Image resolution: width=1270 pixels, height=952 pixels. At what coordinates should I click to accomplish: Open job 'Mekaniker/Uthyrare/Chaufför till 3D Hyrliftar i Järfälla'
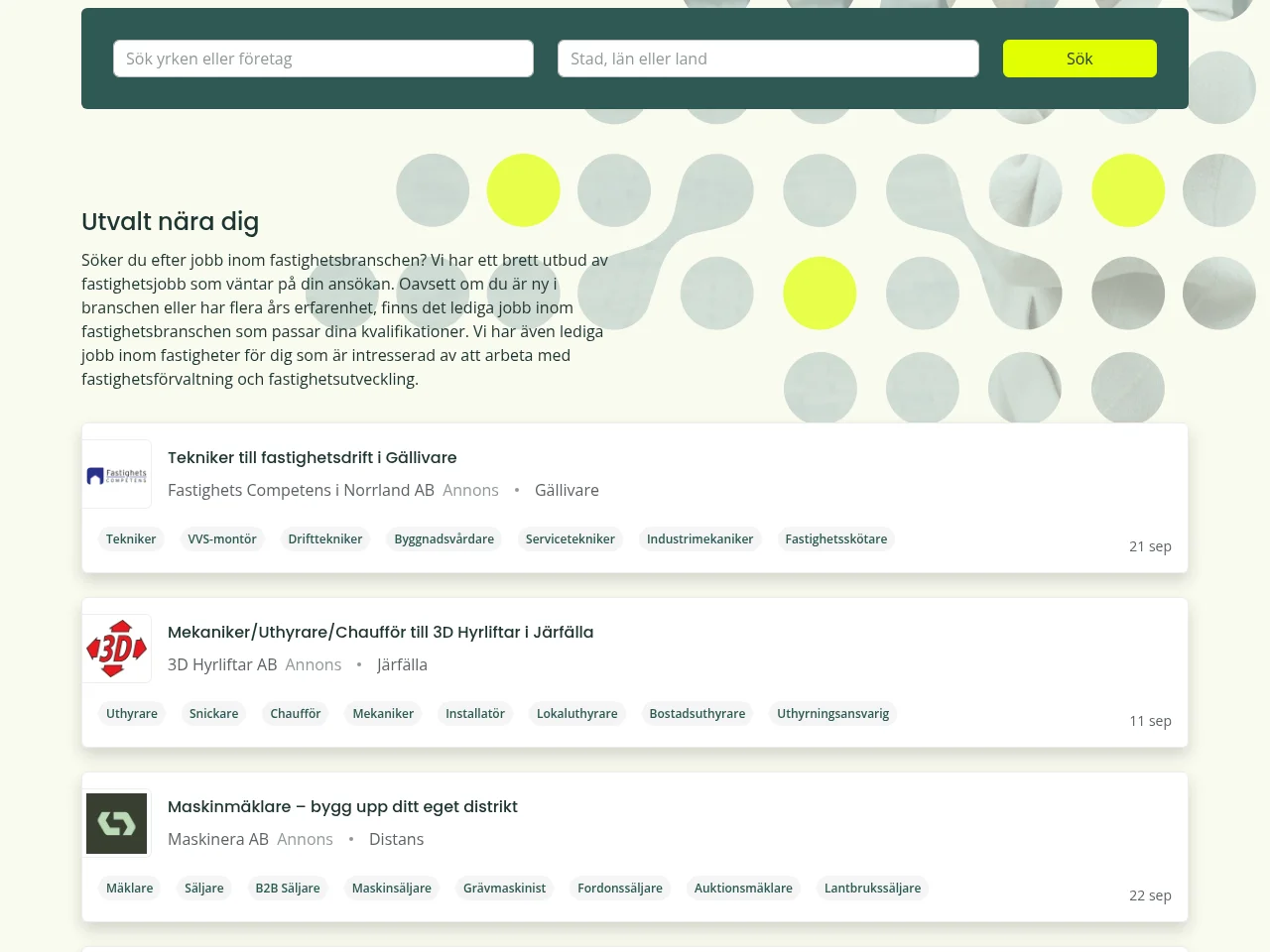pos(381,632)
